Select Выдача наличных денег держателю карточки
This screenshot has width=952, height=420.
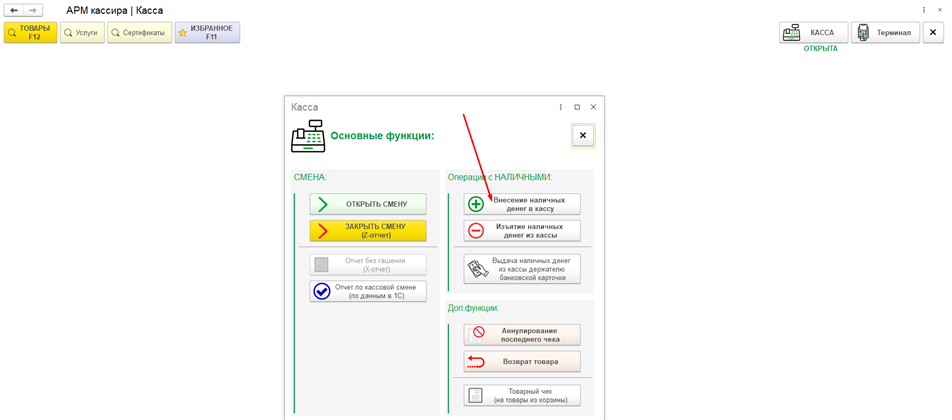click(522, 269)
